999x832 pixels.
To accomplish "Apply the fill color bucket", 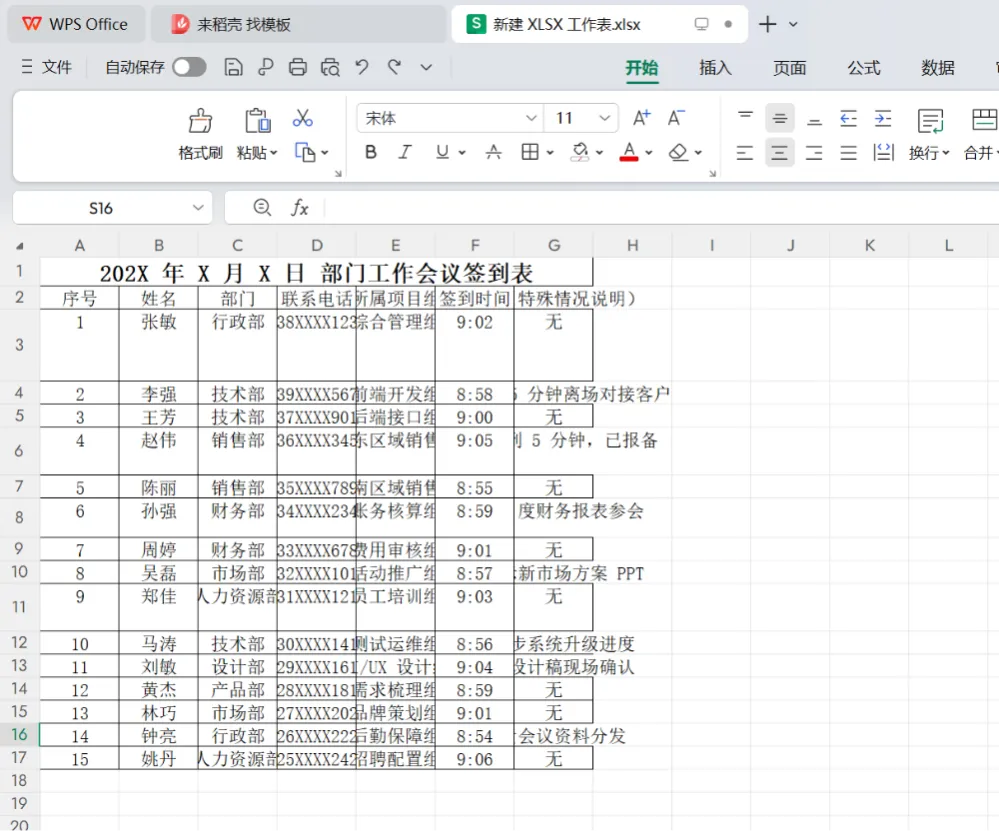I will point(580,152).
